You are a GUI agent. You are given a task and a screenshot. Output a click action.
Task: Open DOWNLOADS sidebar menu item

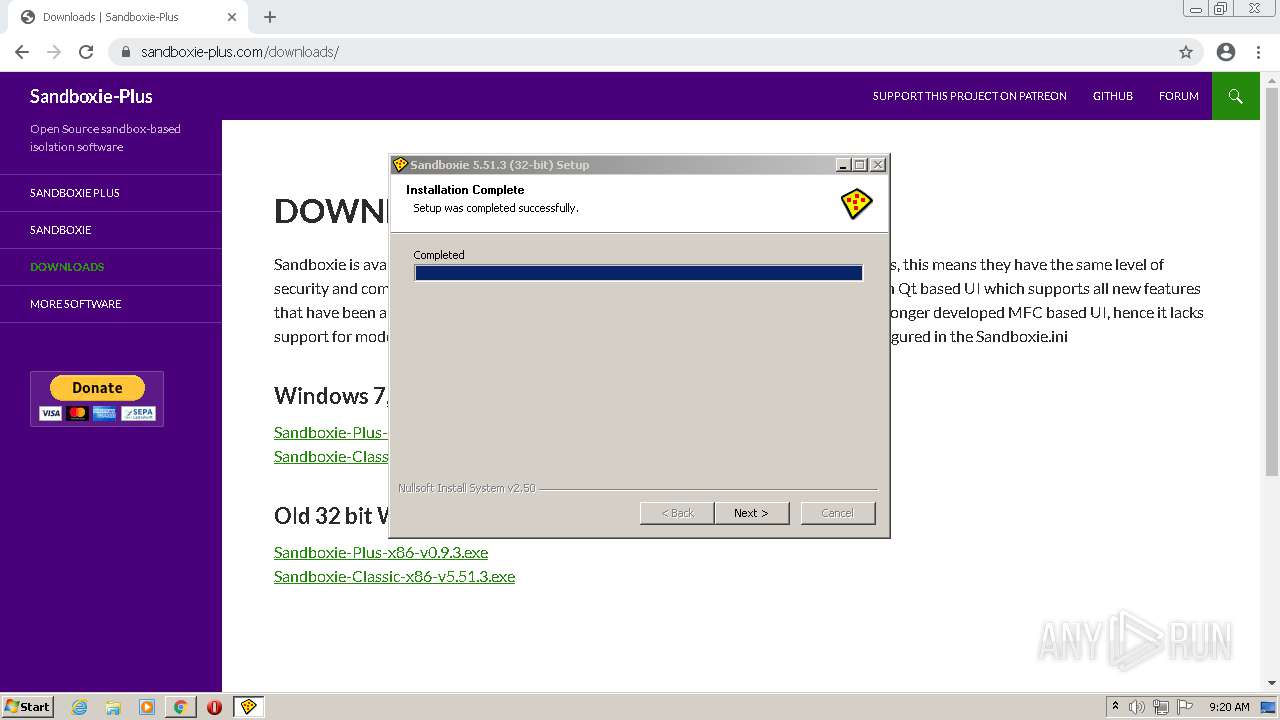point(67,267)
